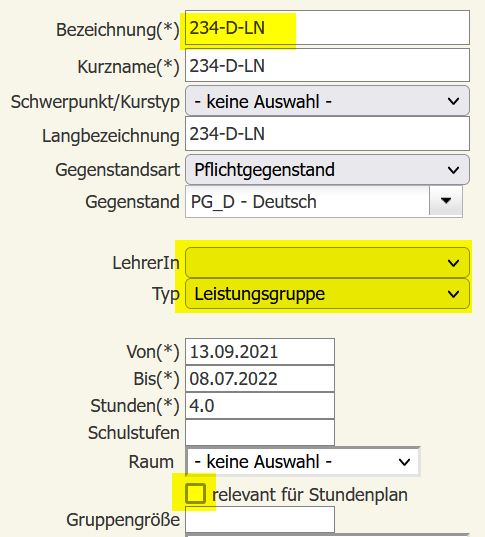Click the Kurzname text field
This screenshot has height=537, width=485.
pyautogui.click(x=327, y=65)
